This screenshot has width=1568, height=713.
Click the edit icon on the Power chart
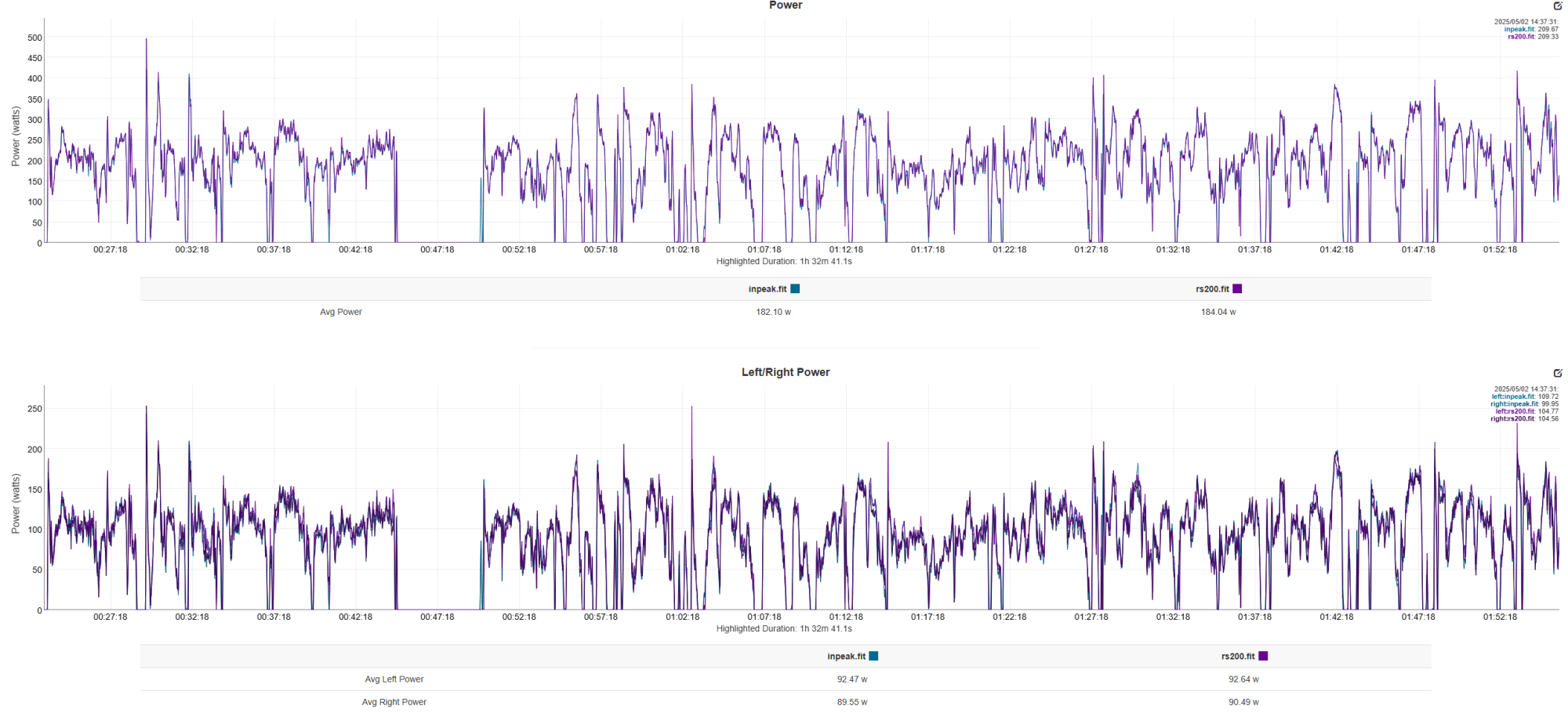tap(1557, 5)
